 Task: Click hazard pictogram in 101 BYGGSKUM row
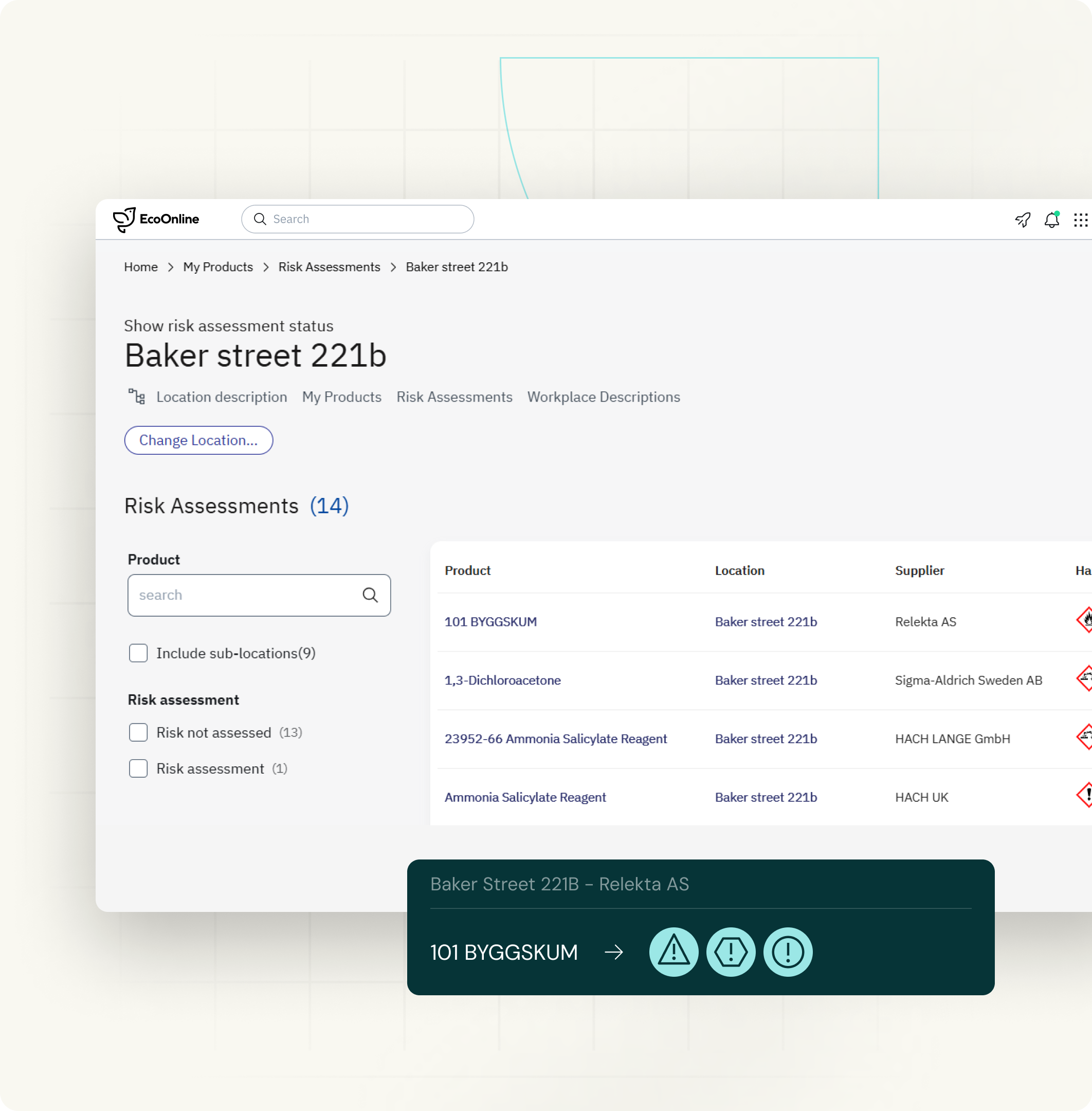pyautogui.click(x=1084, y=620)
